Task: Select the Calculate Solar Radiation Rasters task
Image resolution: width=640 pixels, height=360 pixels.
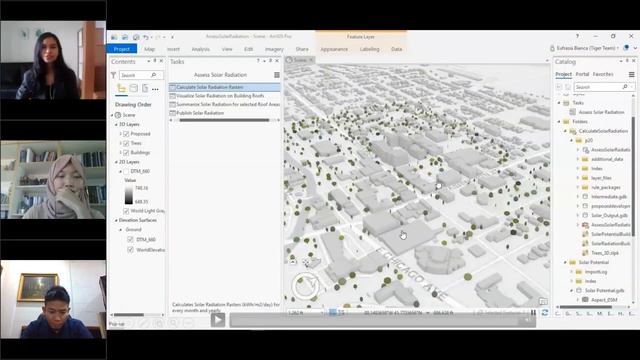Action: click(x=225, y=87)
